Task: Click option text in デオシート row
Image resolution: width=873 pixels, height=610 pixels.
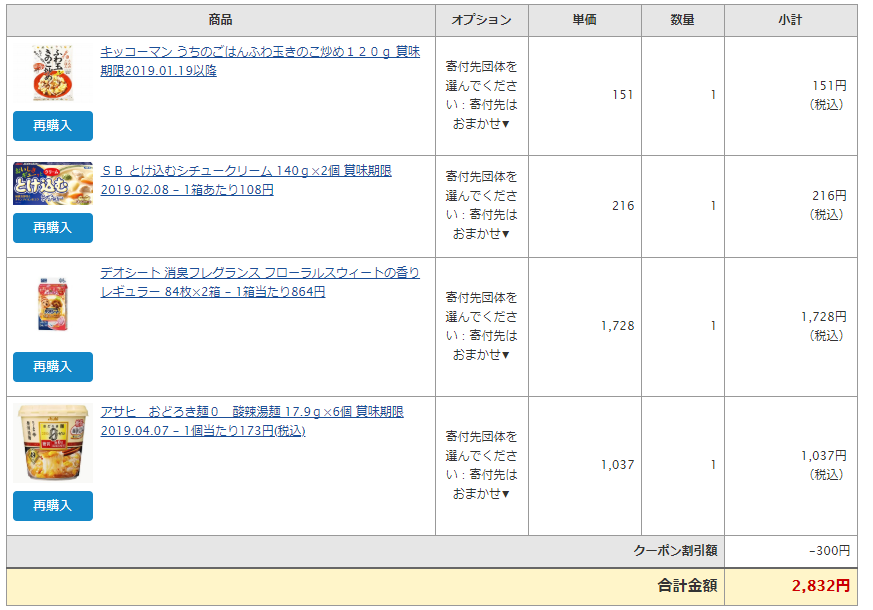Action: click(482, 326)
